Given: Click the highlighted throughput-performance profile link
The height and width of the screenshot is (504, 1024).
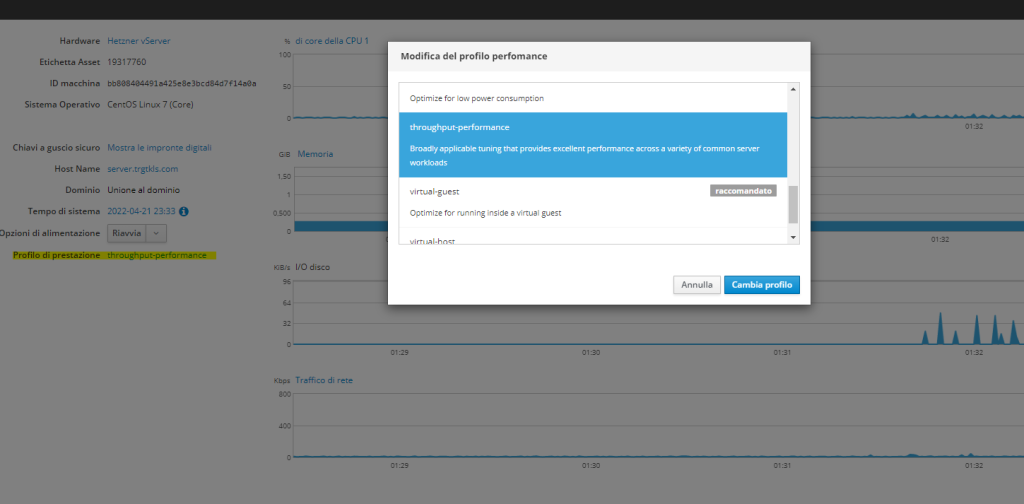Looking at the screenshot, I should pyautogui.click(x=156, y=255).
